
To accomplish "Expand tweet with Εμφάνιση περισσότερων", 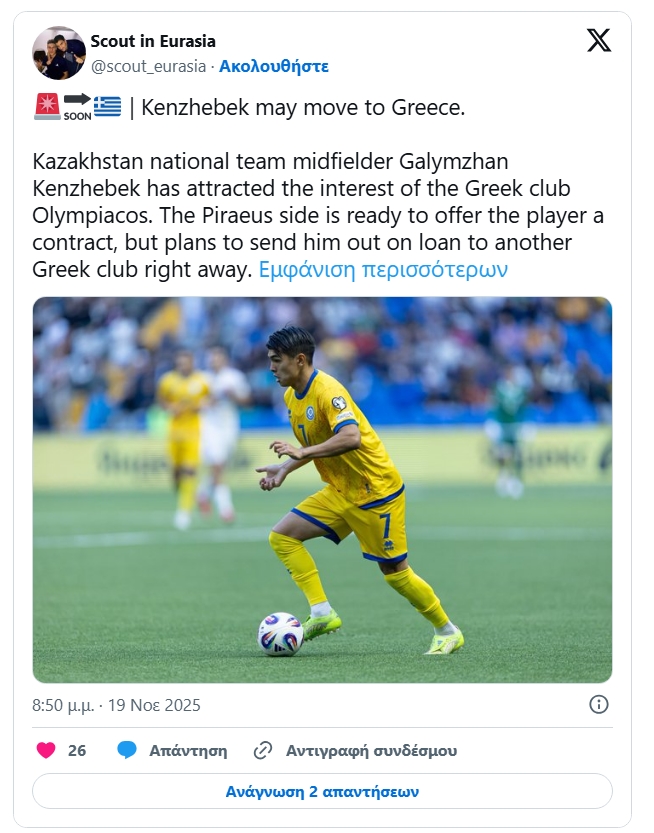I will [384, 270].
